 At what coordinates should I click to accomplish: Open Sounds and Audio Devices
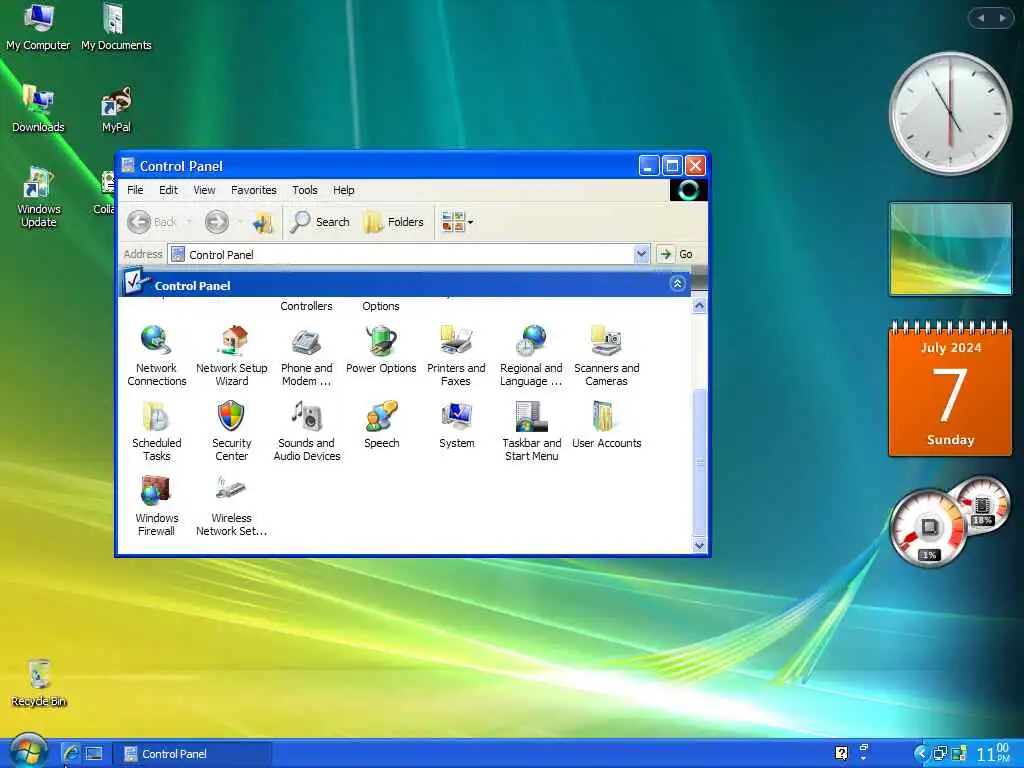(x=306, y=431)
